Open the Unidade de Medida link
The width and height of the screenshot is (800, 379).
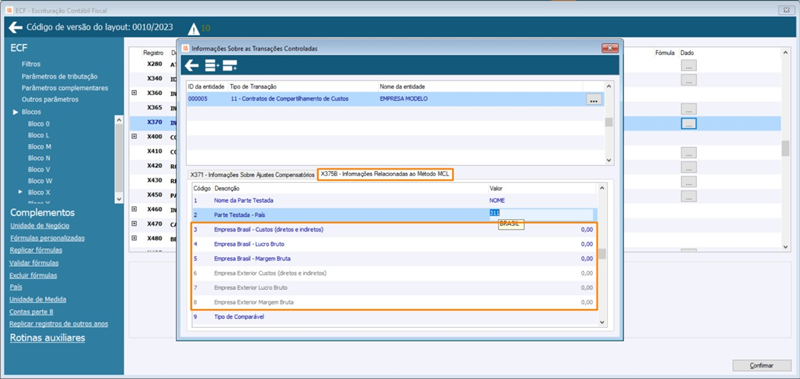(x=38, y=299)
